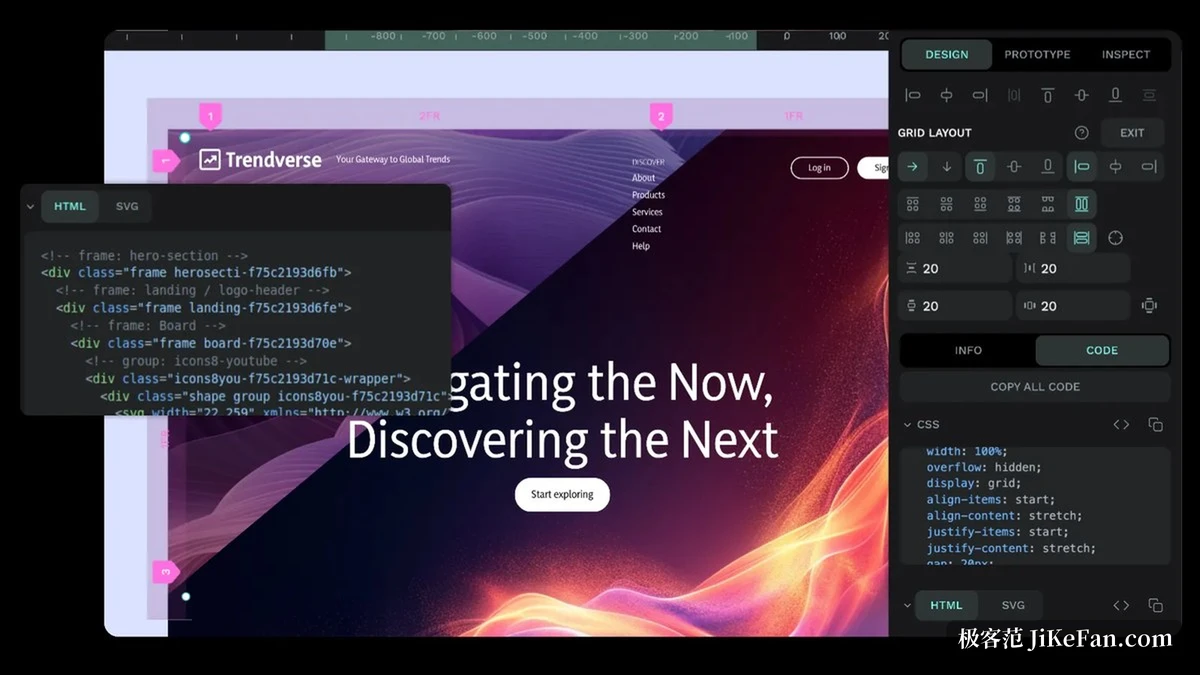Click the code brackets icon in CSS header
Viewport: 1200px width, 675px height.
point(1121,425)
